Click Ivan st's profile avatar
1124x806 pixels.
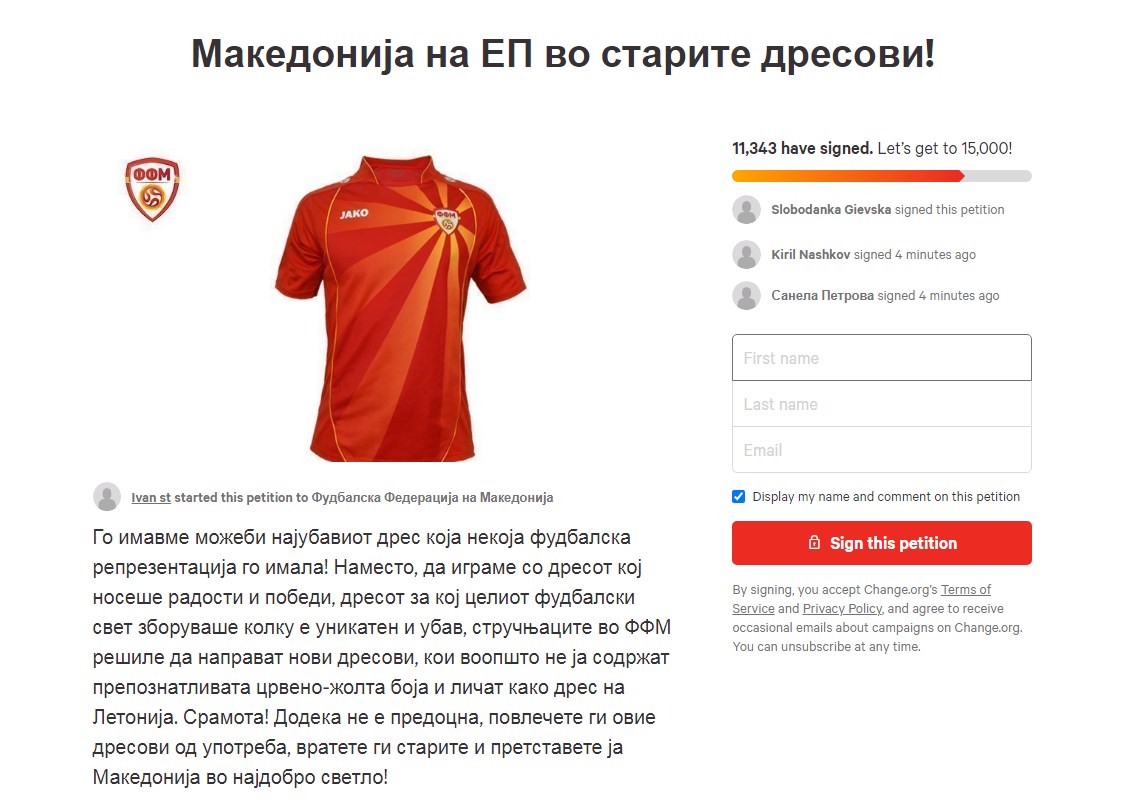coord(107,497)
